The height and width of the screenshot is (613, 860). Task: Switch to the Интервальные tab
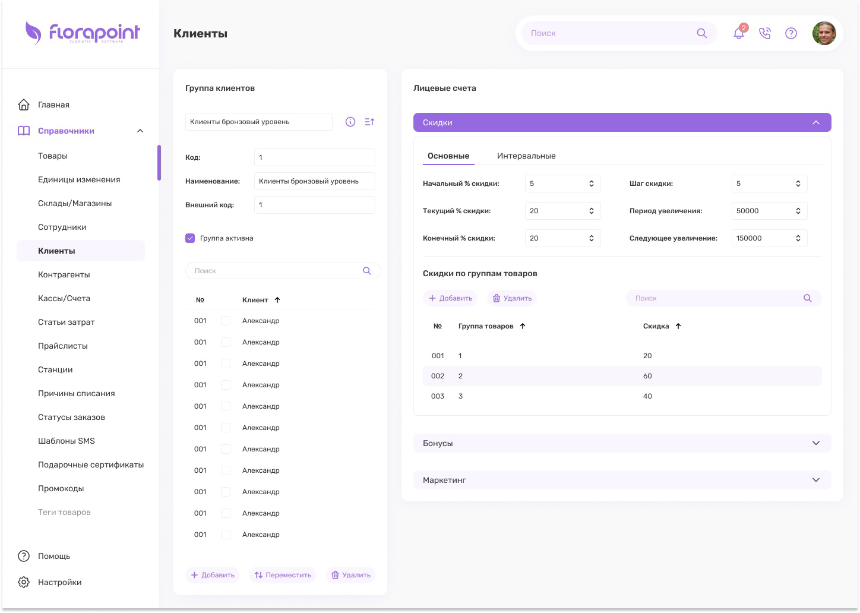(x=526, y=156)
